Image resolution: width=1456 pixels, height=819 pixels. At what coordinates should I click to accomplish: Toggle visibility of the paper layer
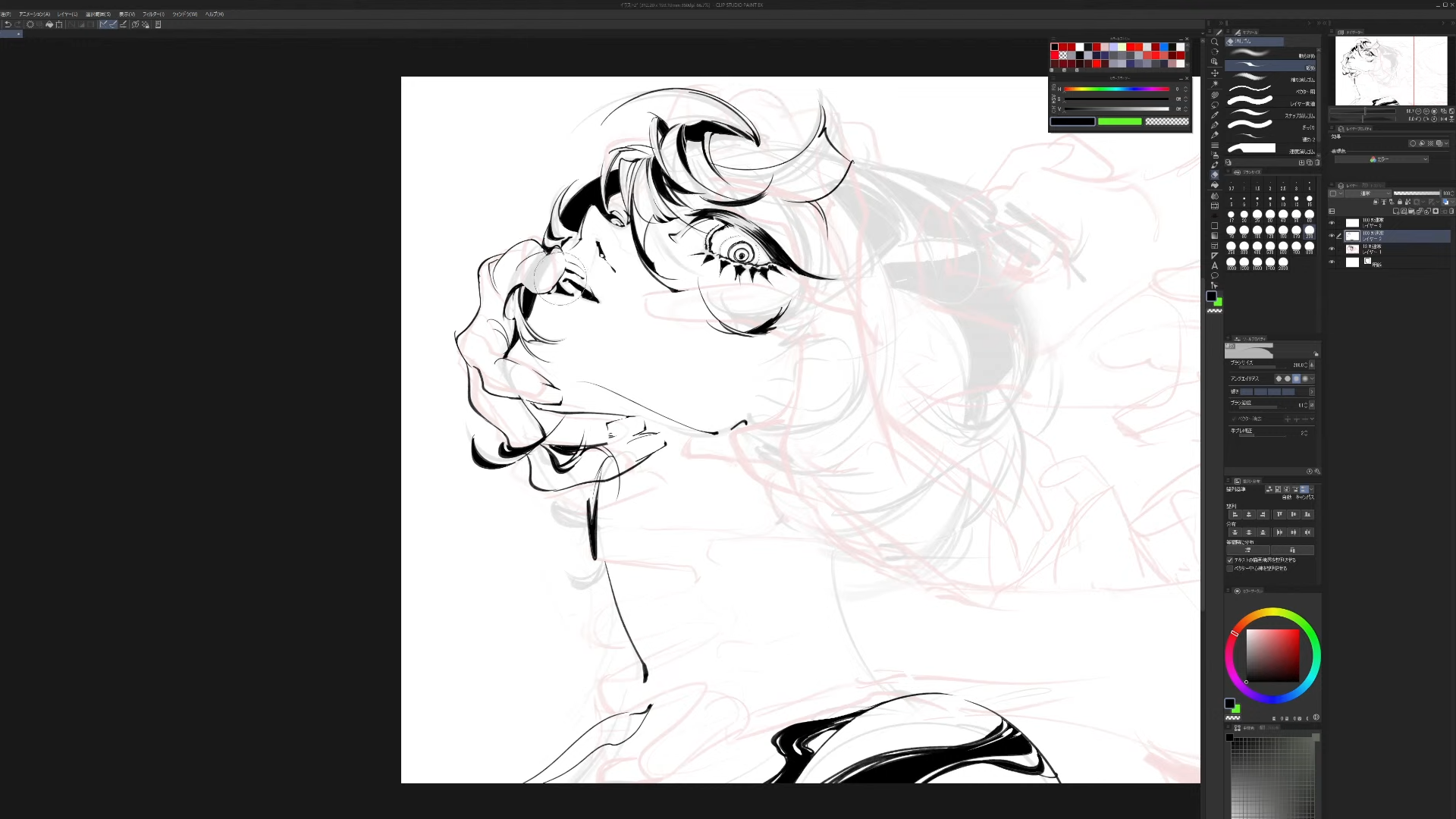[x=1332, y=262]
